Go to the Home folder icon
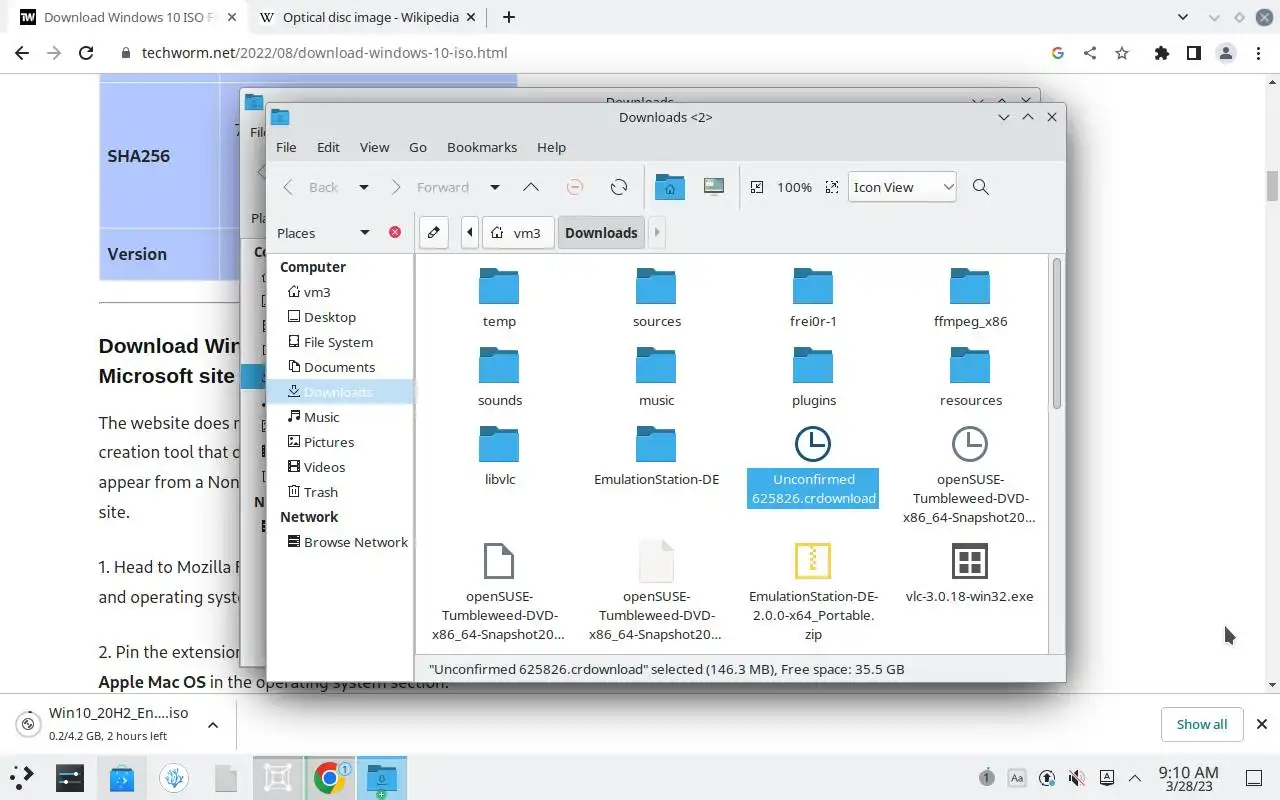This screenshot has width=1280, height=800. [x=670, y=187]
